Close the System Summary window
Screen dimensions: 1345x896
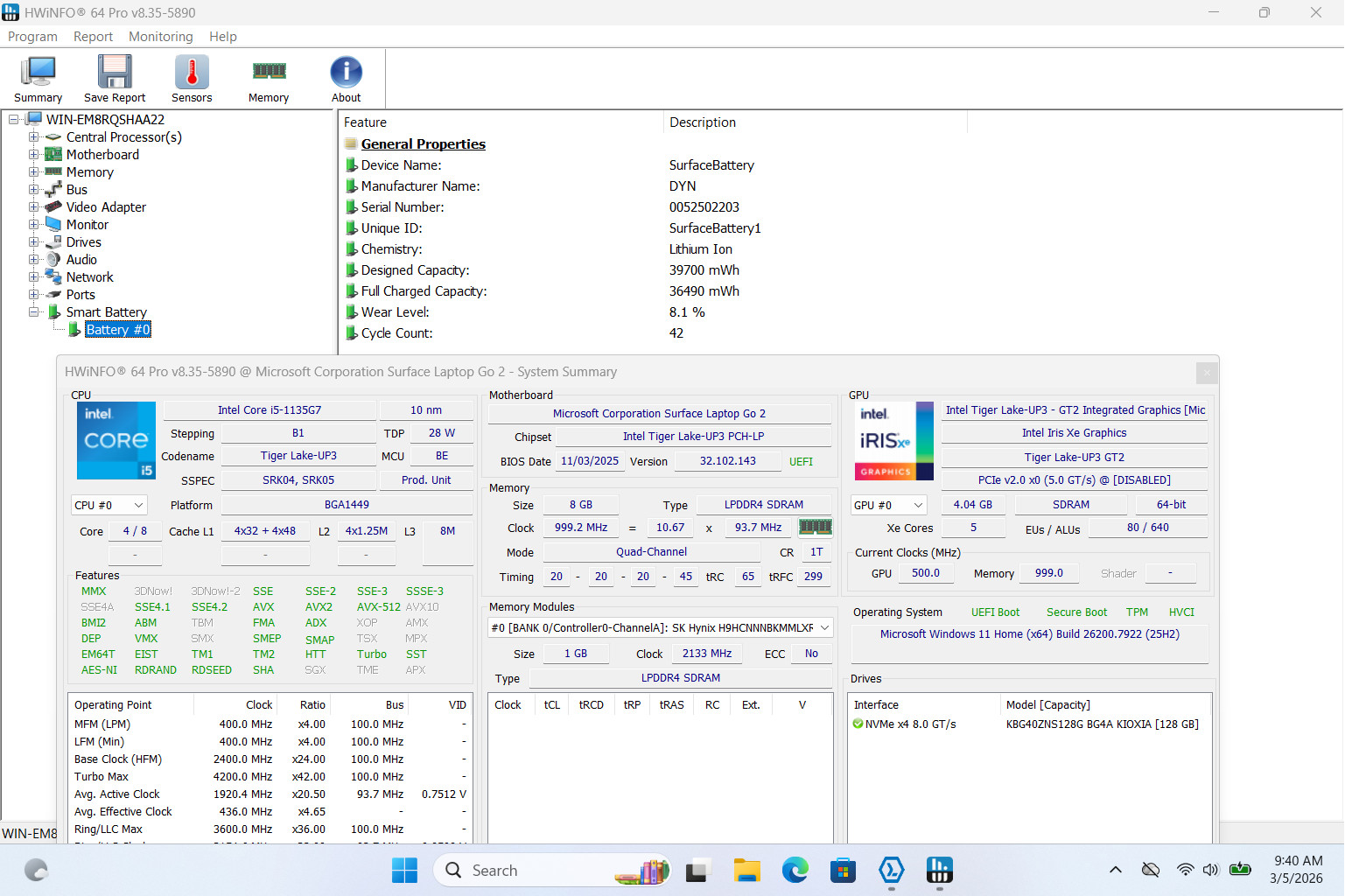pos(1207,373)
